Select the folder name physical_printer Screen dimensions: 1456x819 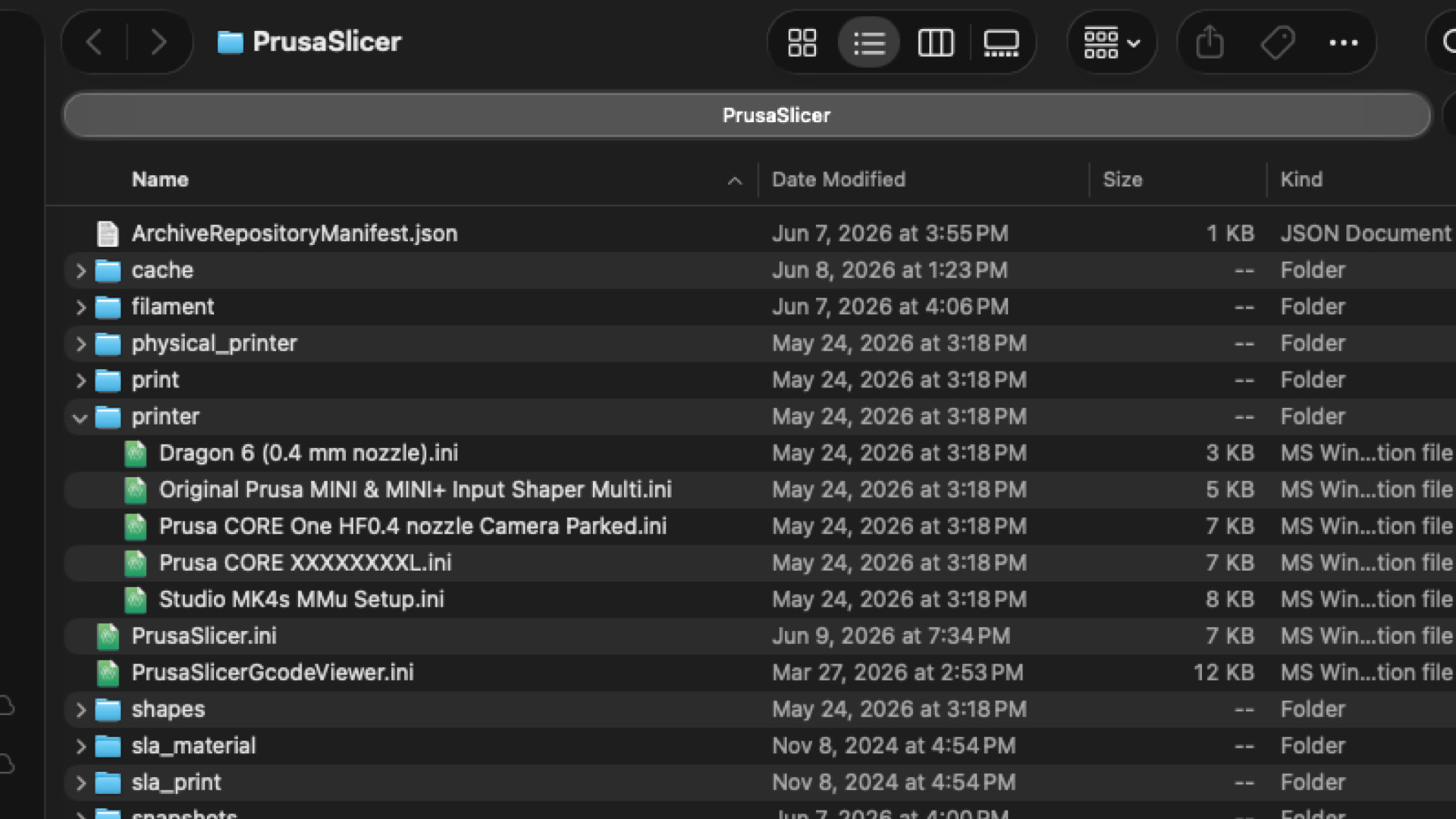pyautogui.click(x=214, y=344)
